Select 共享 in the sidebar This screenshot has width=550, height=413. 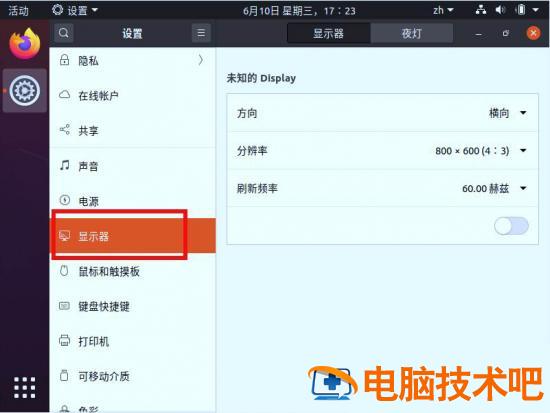point(133,131)
